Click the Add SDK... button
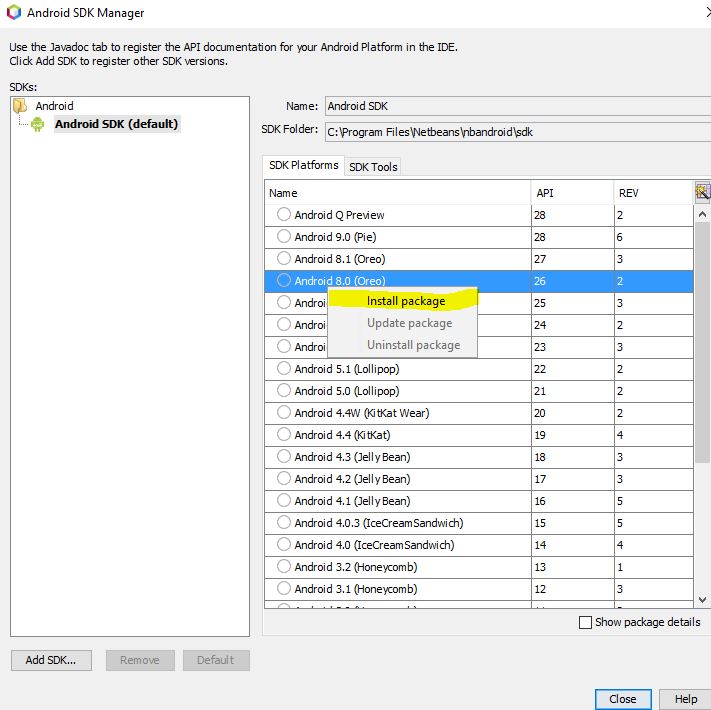711x710 pixels. (51, 660)
